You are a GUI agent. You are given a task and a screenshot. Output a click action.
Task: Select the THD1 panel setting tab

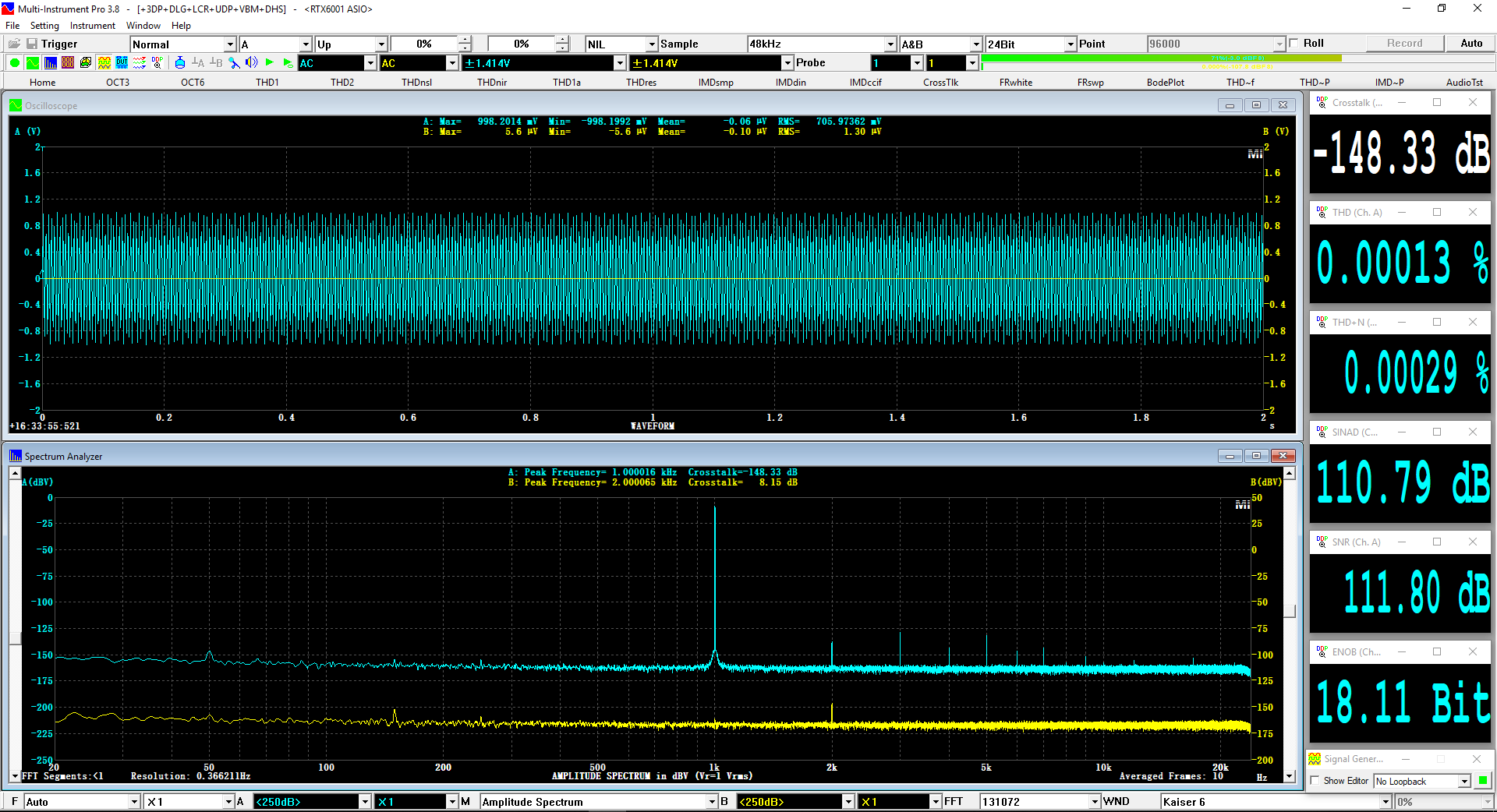(267, 82)
